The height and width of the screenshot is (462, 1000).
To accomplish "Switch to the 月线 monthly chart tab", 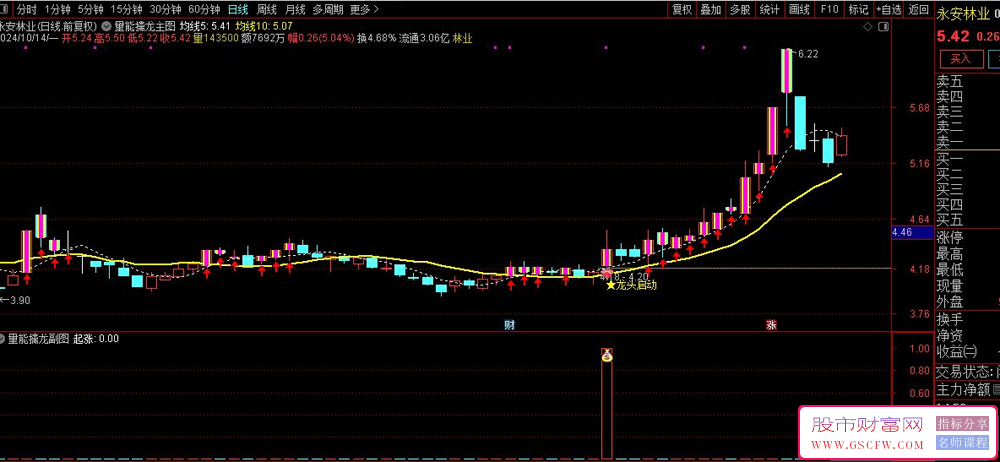I will 295,10.
